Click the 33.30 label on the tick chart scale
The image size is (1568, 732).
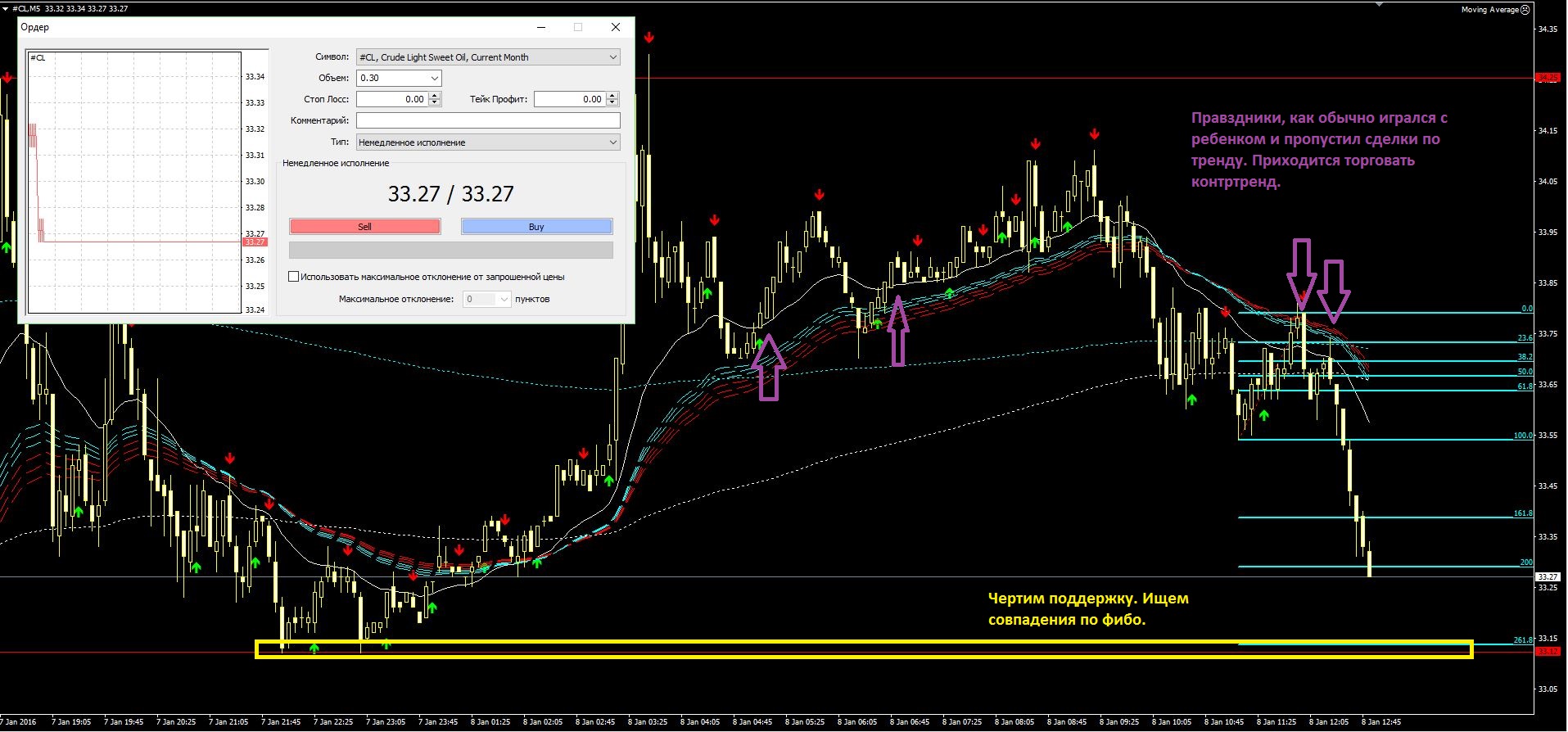255,182
